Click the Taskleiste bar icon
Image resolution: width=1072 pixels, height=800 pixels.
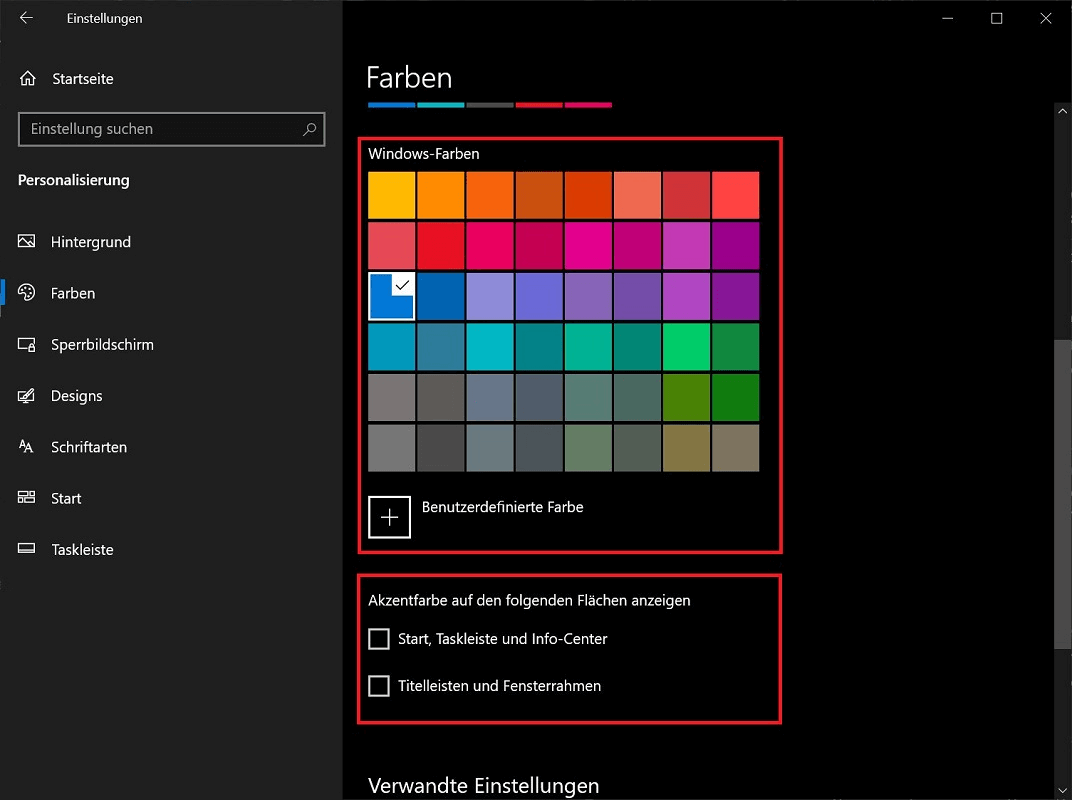(x=27, y=549)
